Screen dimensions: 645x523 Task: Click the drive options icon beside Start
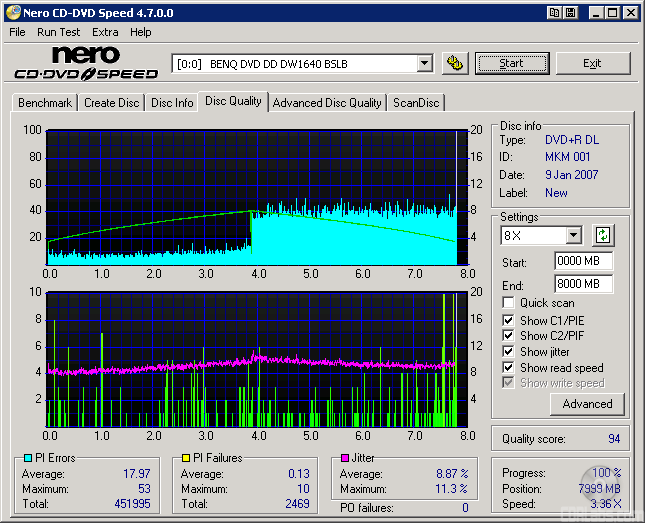point(455,63)
